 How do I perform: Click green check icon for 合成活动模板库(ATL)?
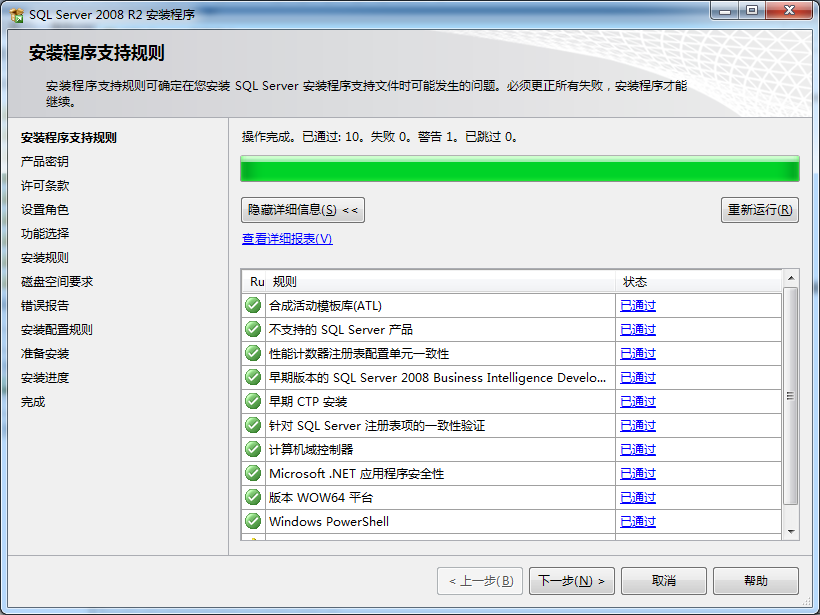tap(253, 305)
